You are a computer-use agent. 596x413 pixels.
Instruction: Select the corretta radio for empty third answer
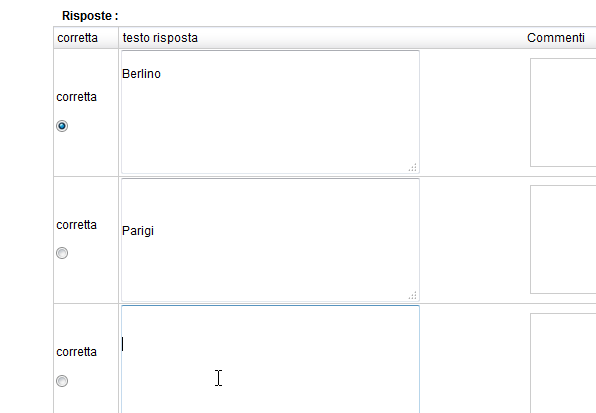[x=62, y=381]
